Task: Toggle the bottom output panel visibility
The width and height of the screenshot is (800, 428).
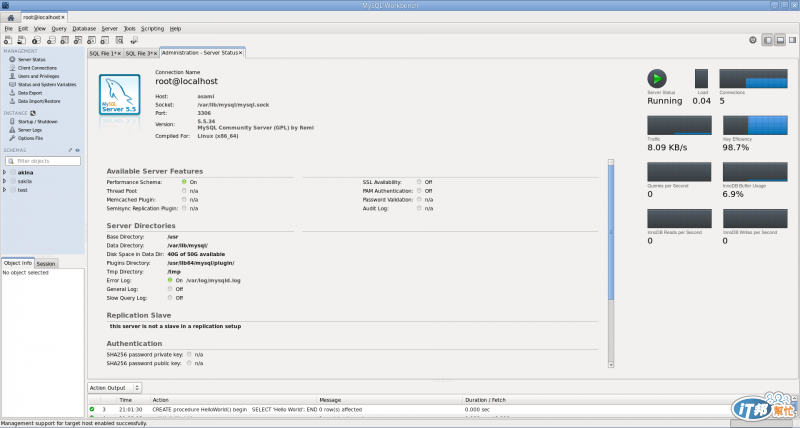Action: (780, 40)
